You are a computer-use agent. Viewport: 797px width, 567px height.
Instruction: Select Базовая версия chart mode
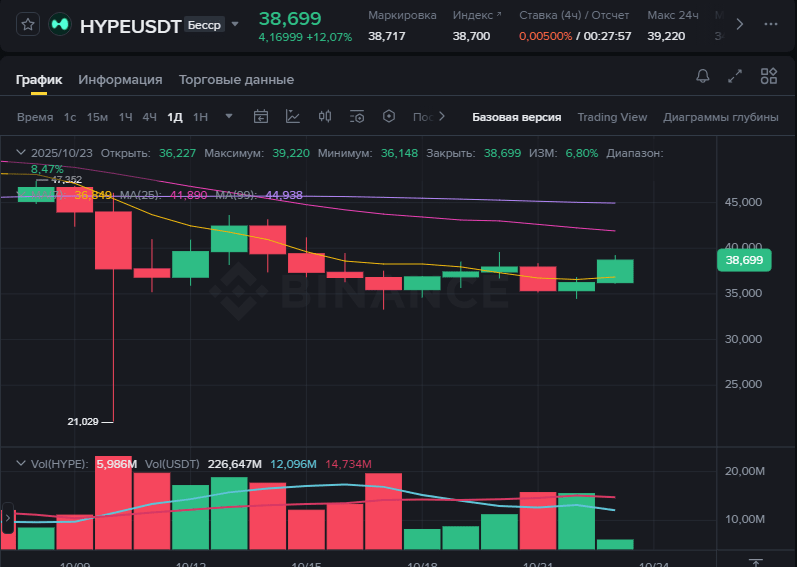516,117
